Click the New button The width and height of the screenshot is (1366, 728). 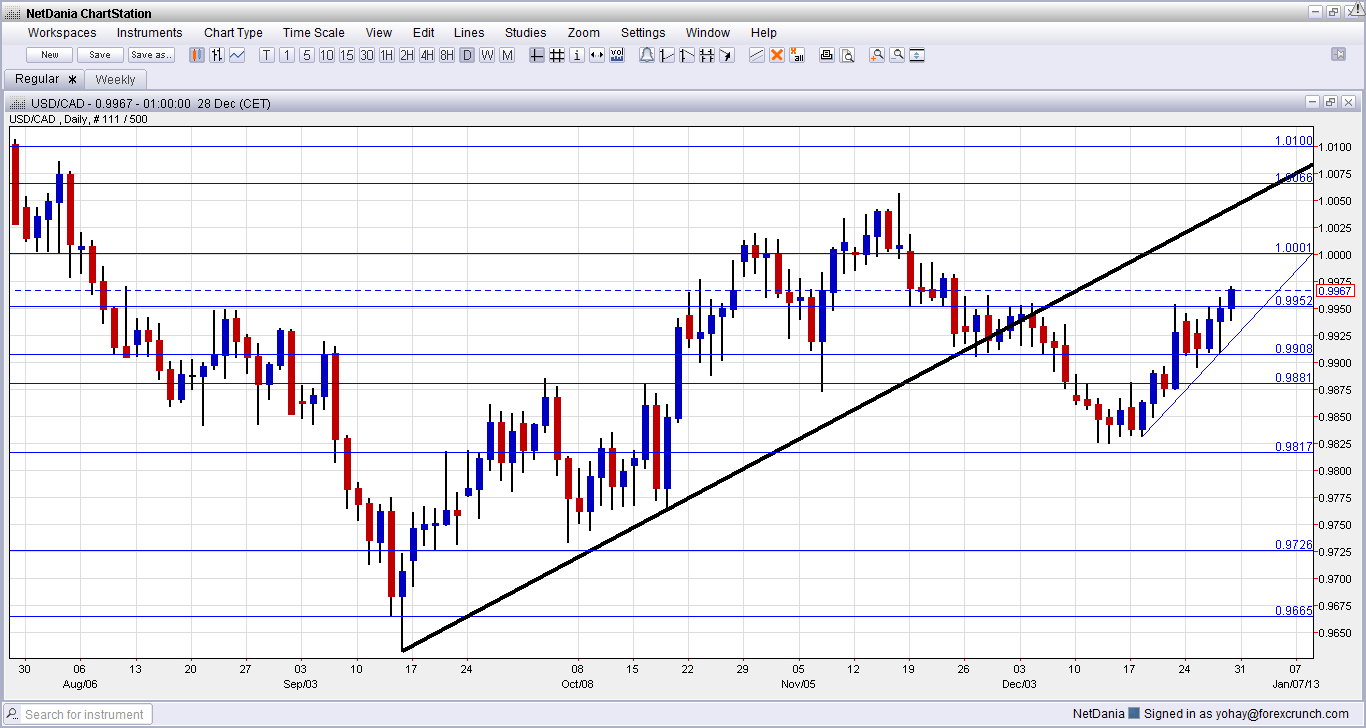[x=50, y=55]
